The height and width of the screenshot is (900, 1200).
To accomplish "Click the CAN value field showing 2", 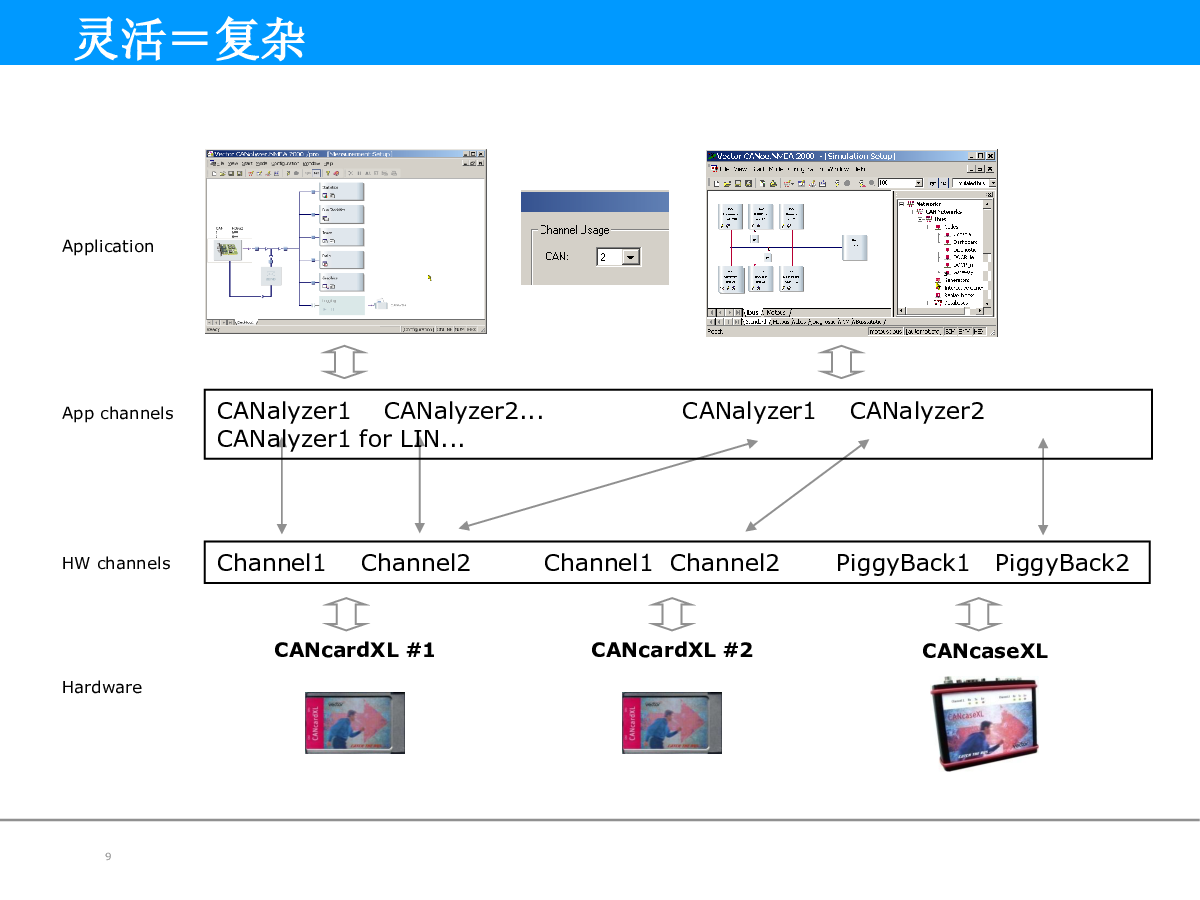I will [x=609, y=257].
